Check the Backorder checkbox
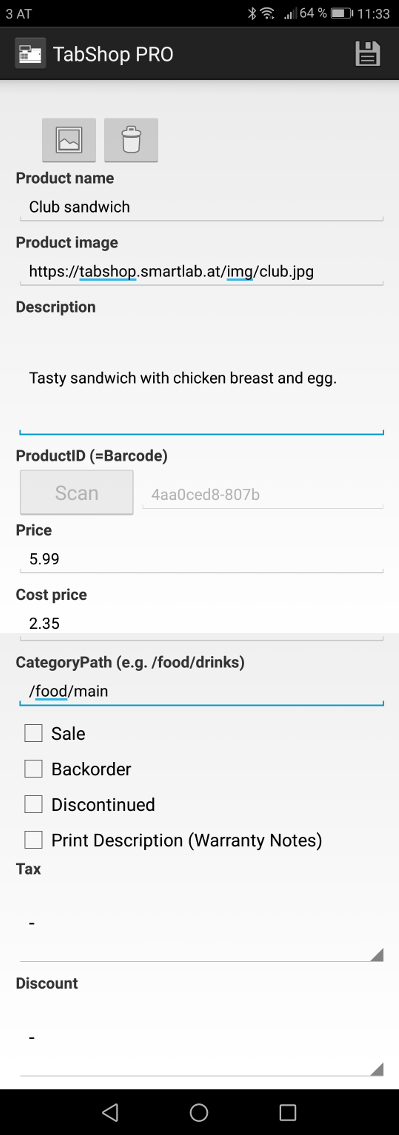Image resolution: width=399 pixels, height=1135 pixels. point(33,769)
